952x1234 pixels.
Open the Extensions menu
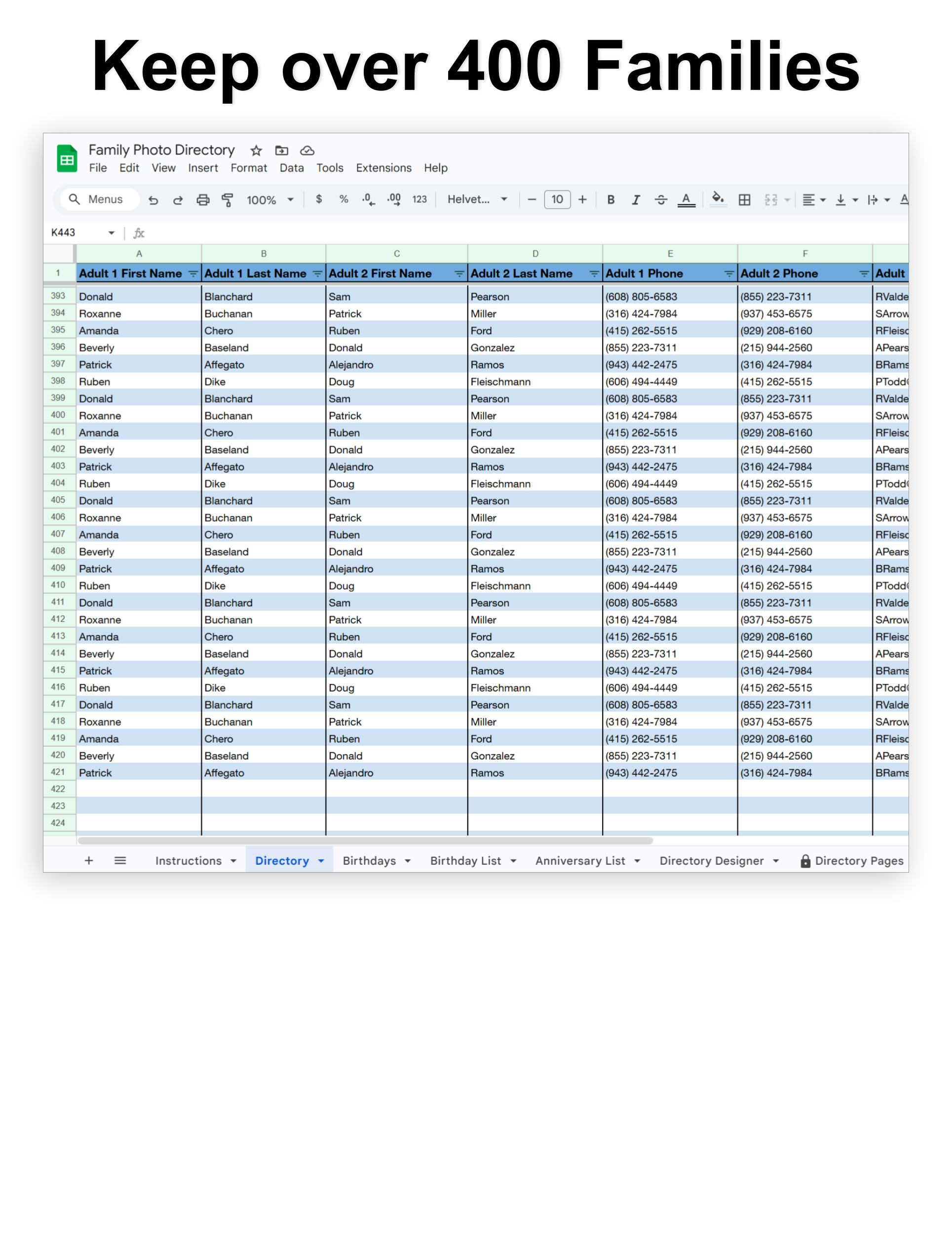383,168
